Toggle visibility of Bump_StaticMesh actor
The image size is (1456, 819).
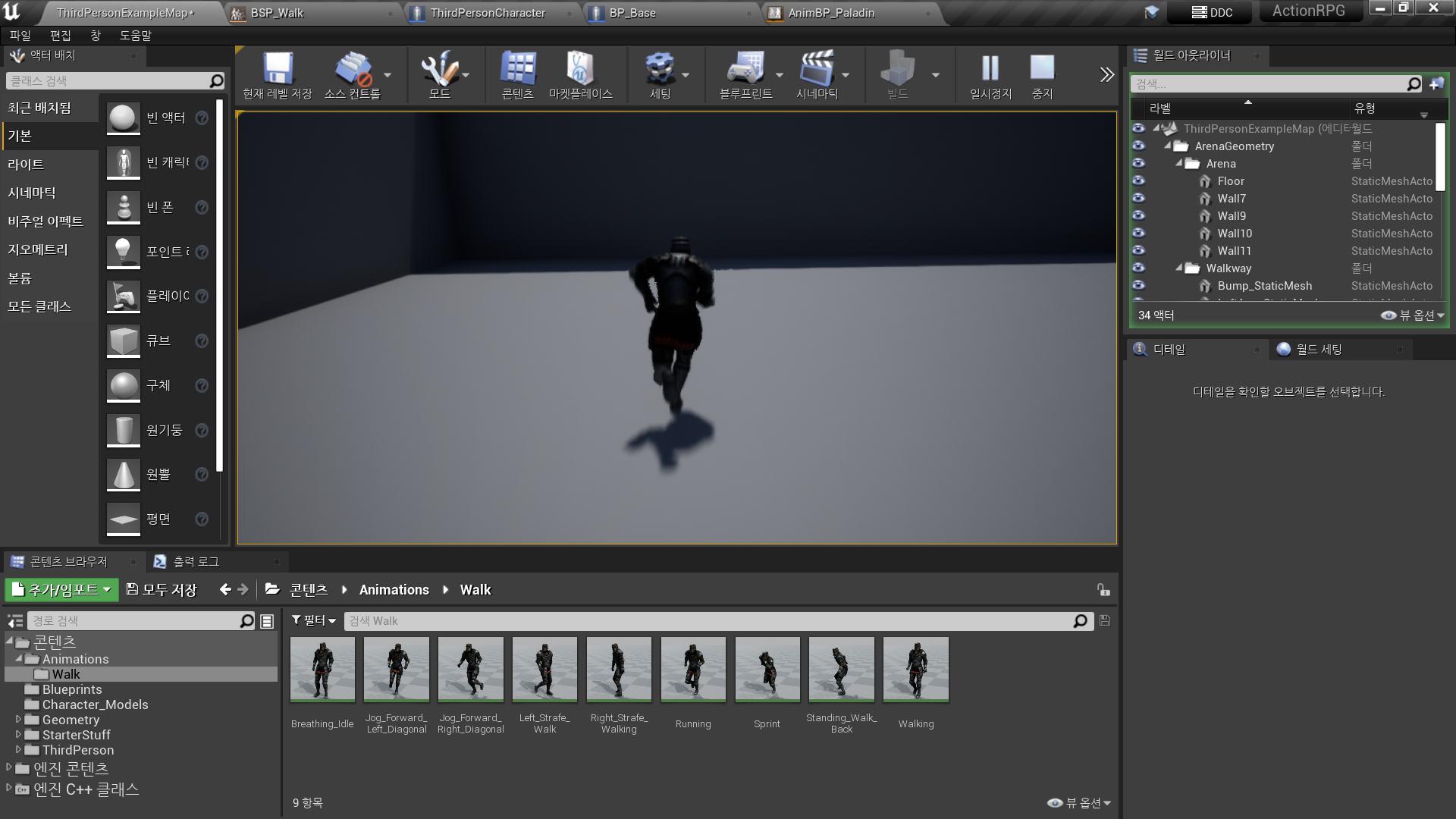click(x=1138, y=286)
